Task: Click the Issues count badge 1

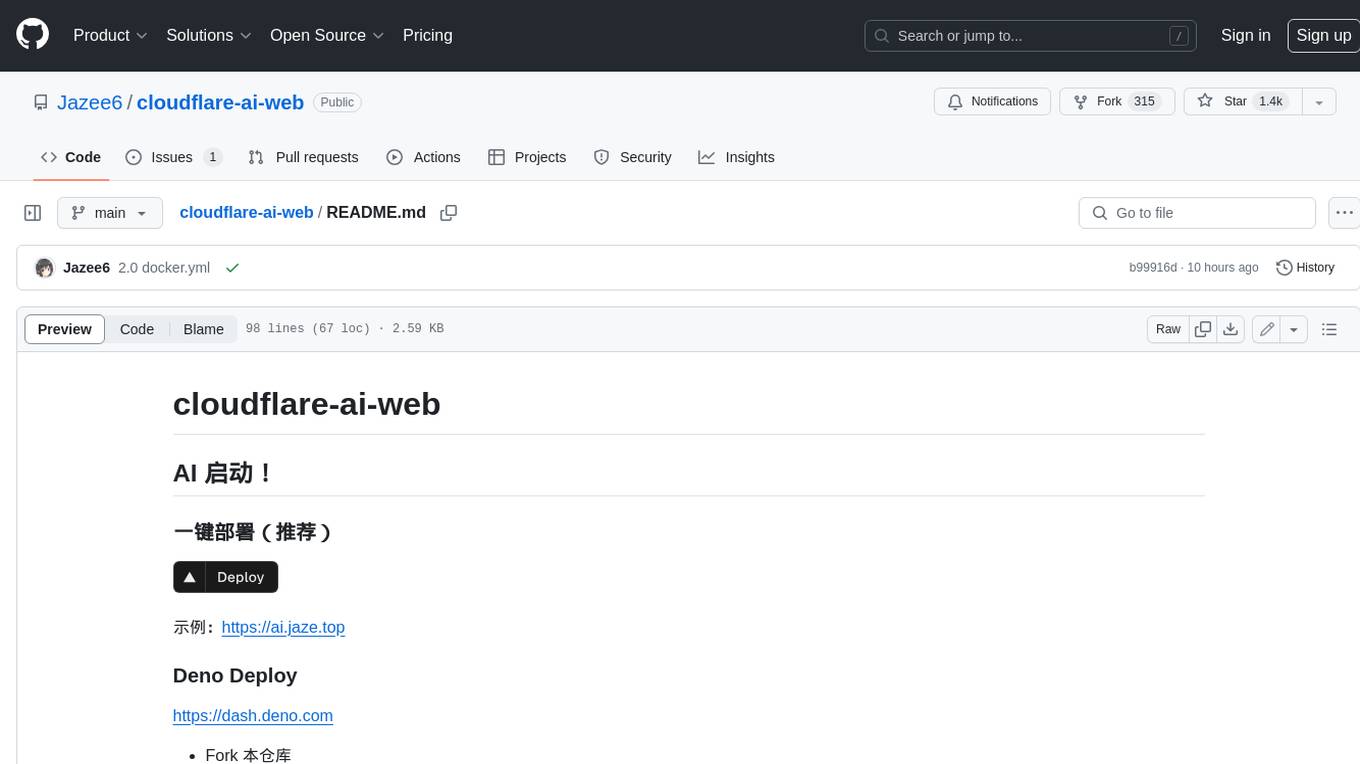Action: (x=212, y=157)
